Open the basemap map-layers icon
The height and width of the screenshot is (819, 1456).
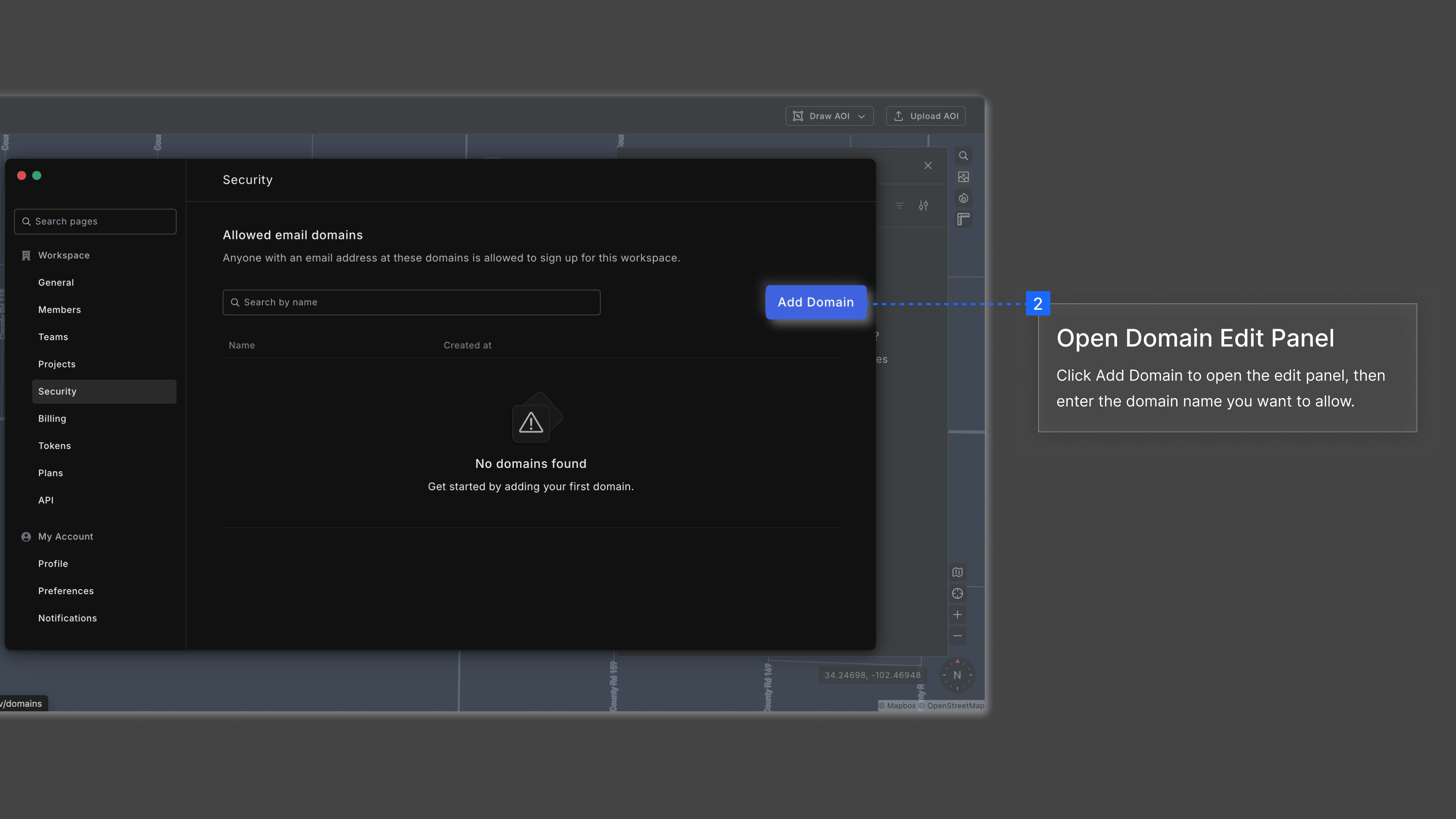(x=957, y=572)
